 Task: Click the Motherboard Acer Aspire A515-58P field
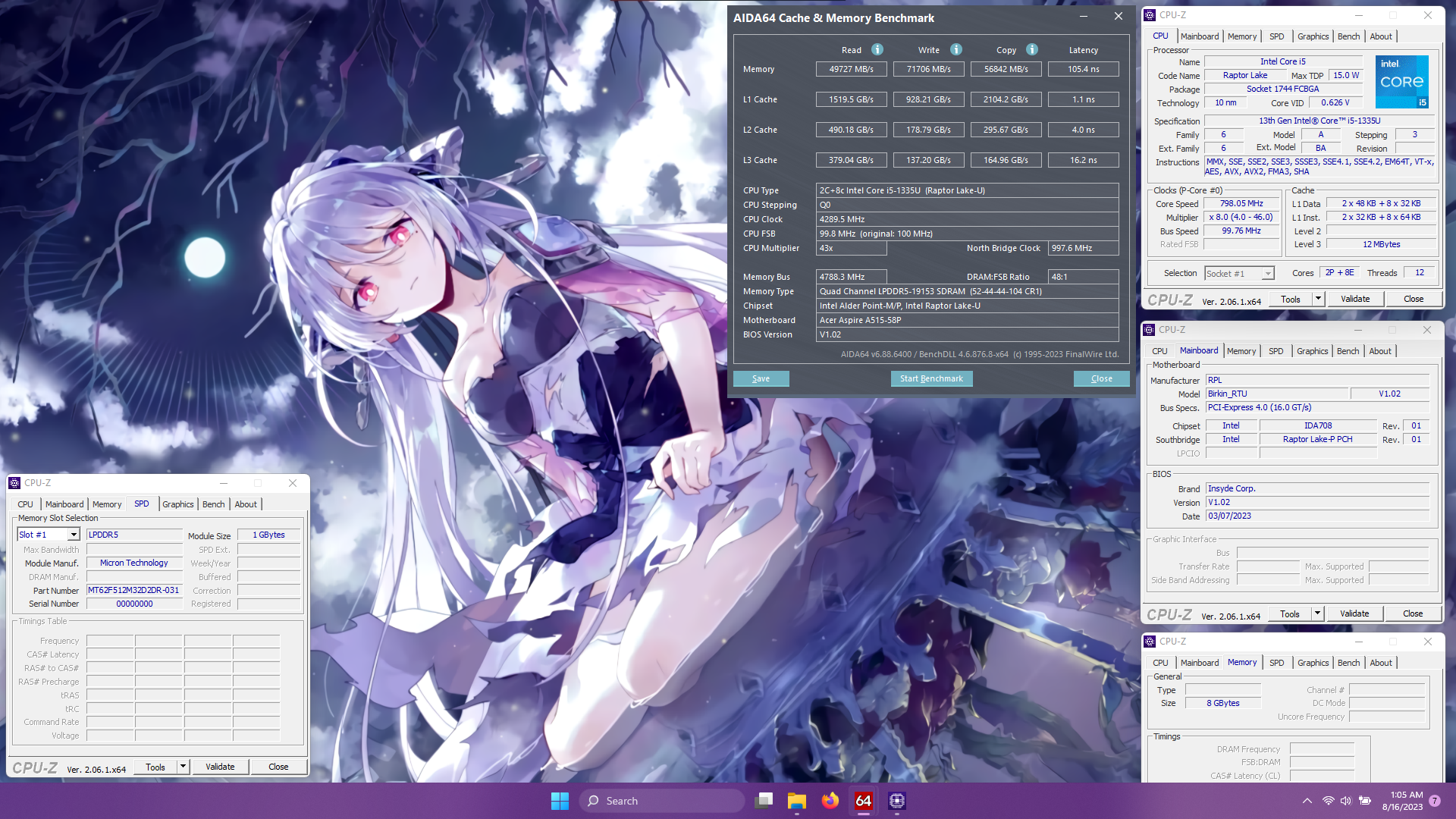tap(967, 320)
